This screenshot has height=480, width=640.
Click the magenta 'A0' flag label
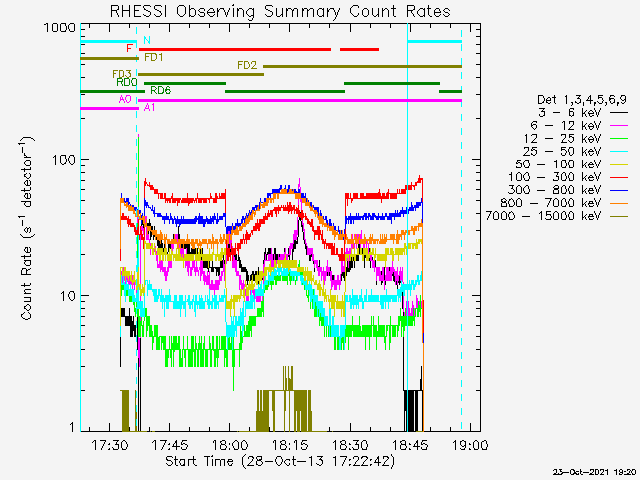click(x=125, y=99)
